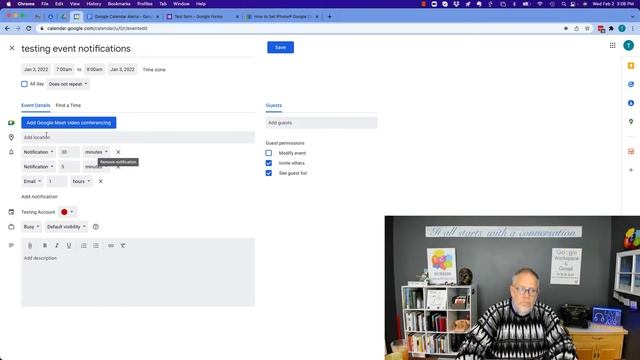The height and width of the screenshot is (360, 640).
Task: Open minutes unit dropdown on first notification
Action: pos(96,152)
